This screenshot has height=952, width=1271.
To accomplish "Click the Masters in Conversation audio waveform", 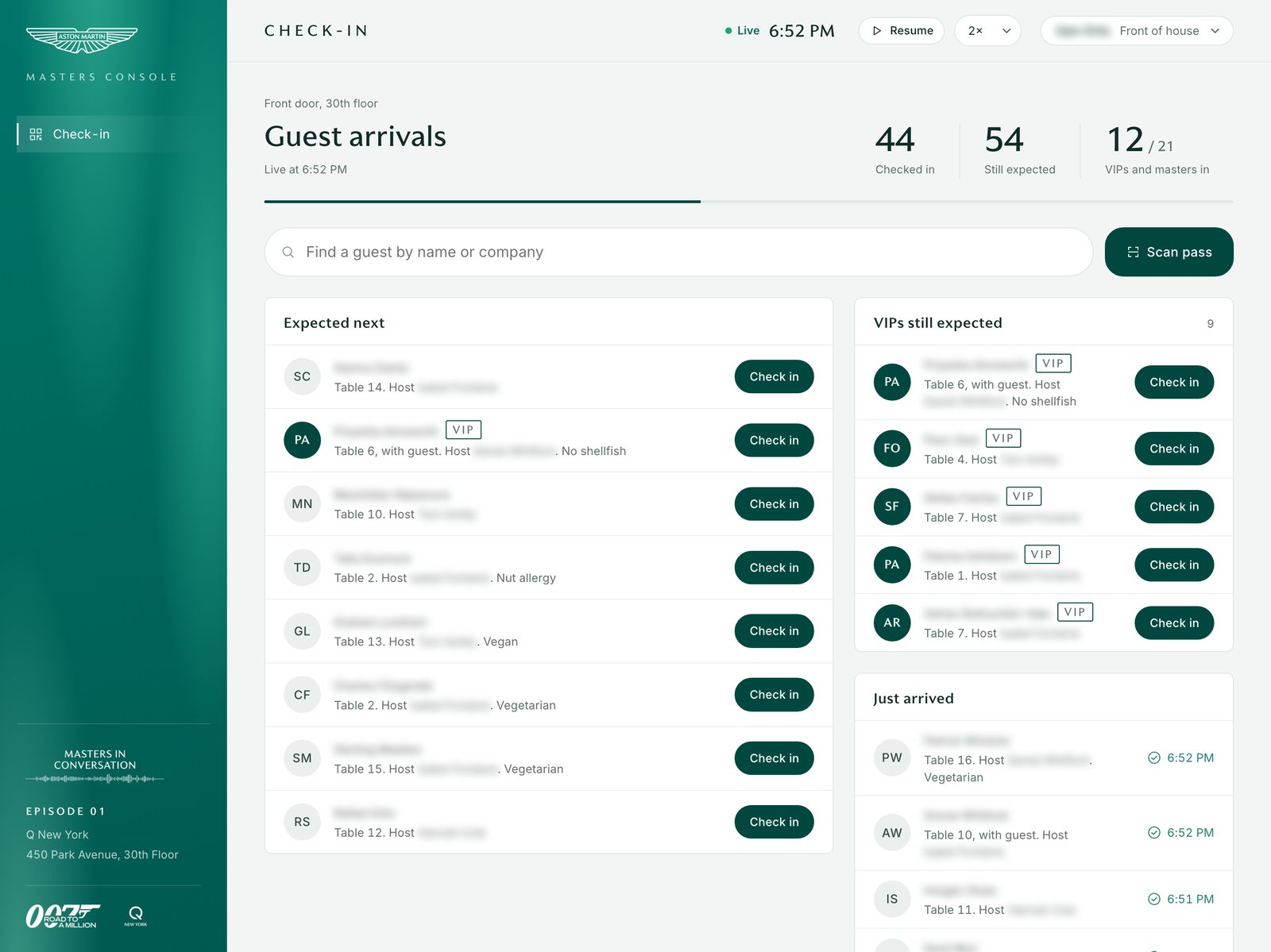I will coord(95,779).
